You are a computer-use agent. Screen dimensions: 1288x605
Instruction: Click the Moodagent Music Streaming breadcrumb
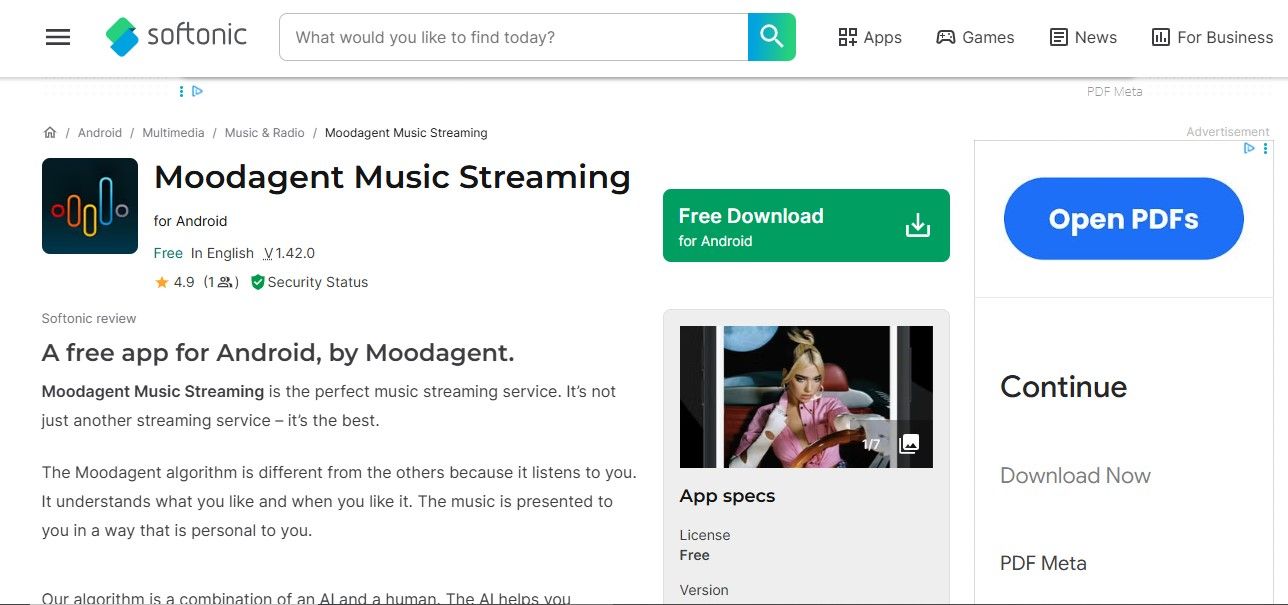pyautogui.click(x=406, y=133)
